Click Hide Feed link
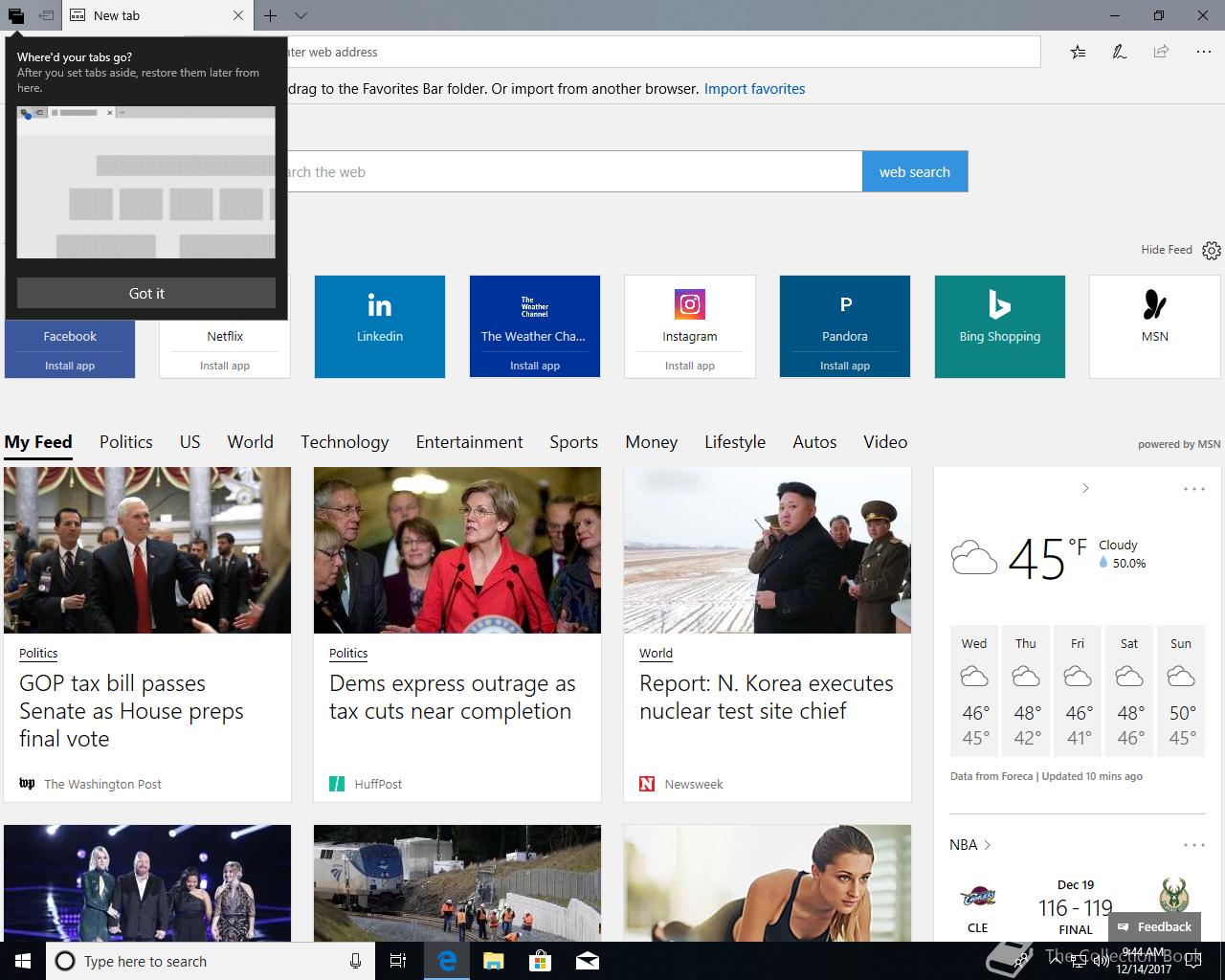The width and height of the screenshot is (1225, 980). click(x=1167, y=250)
